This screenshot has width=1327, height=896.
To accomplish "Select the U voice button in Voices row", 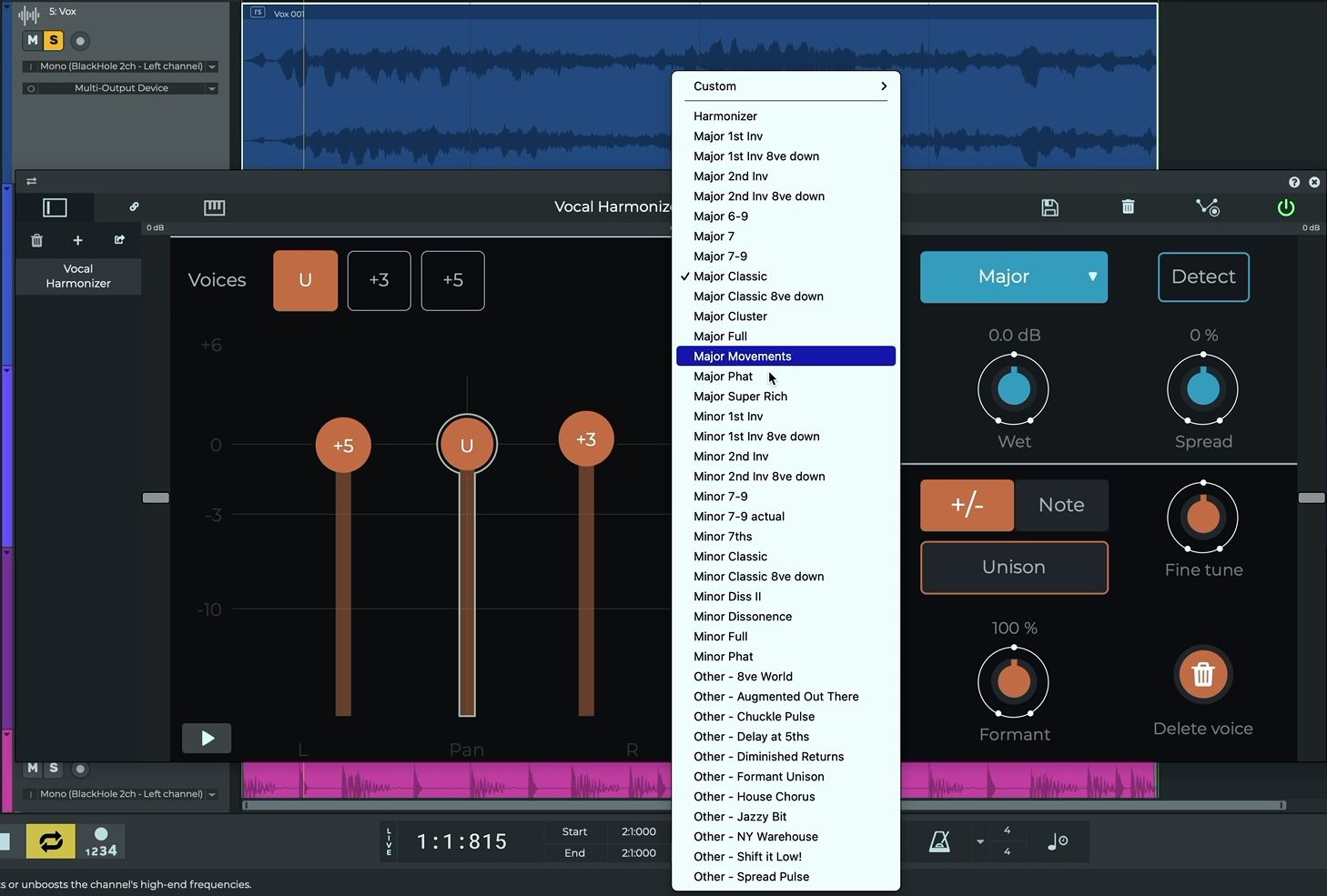I will point(306,280).
